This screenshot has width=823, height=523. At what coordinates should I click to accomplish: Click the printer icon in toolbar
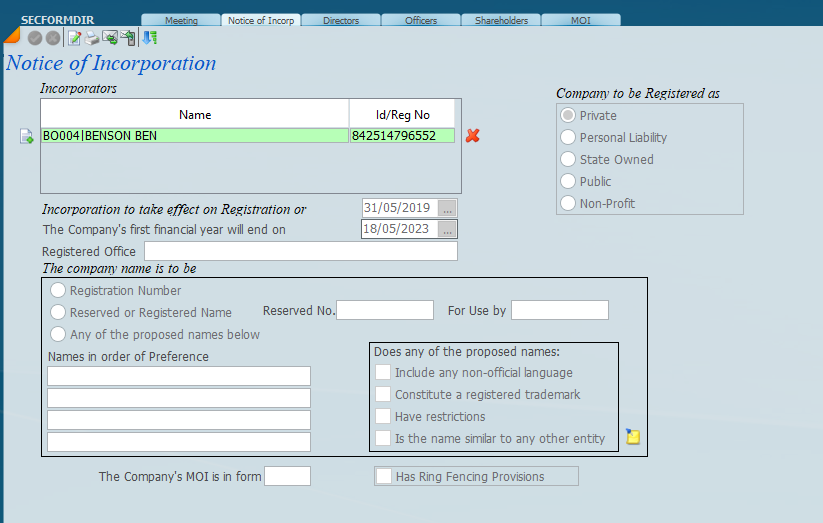tap(92, 38)
